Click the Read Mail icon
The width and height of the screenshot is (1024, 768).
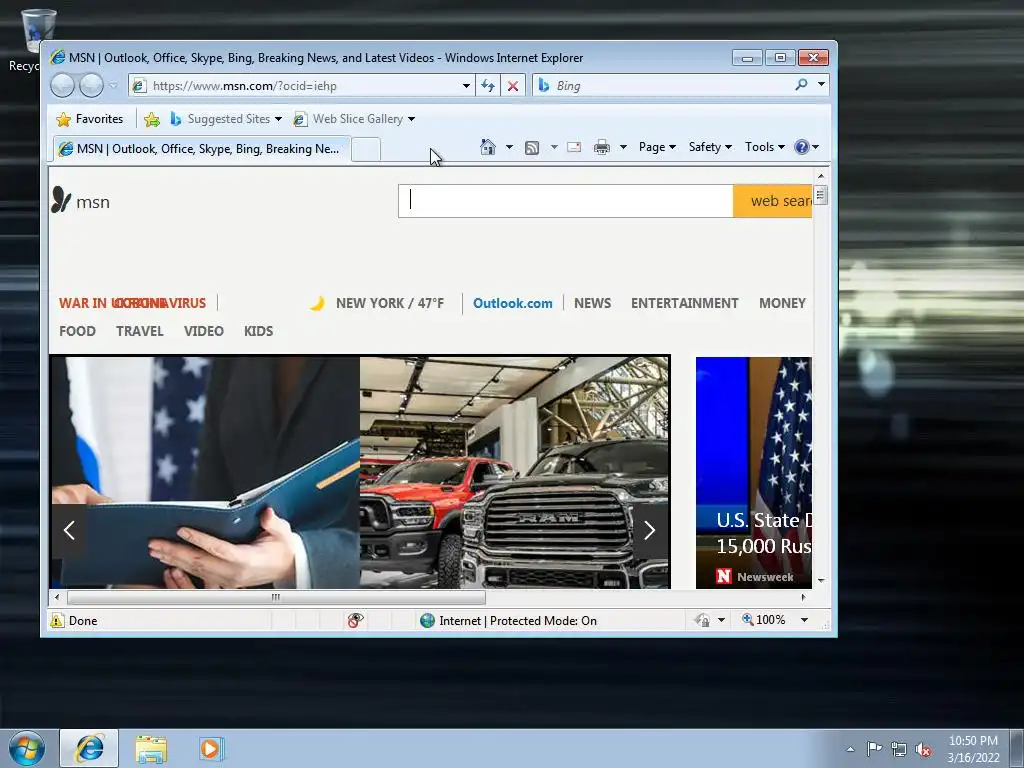[x=574, y=147]
